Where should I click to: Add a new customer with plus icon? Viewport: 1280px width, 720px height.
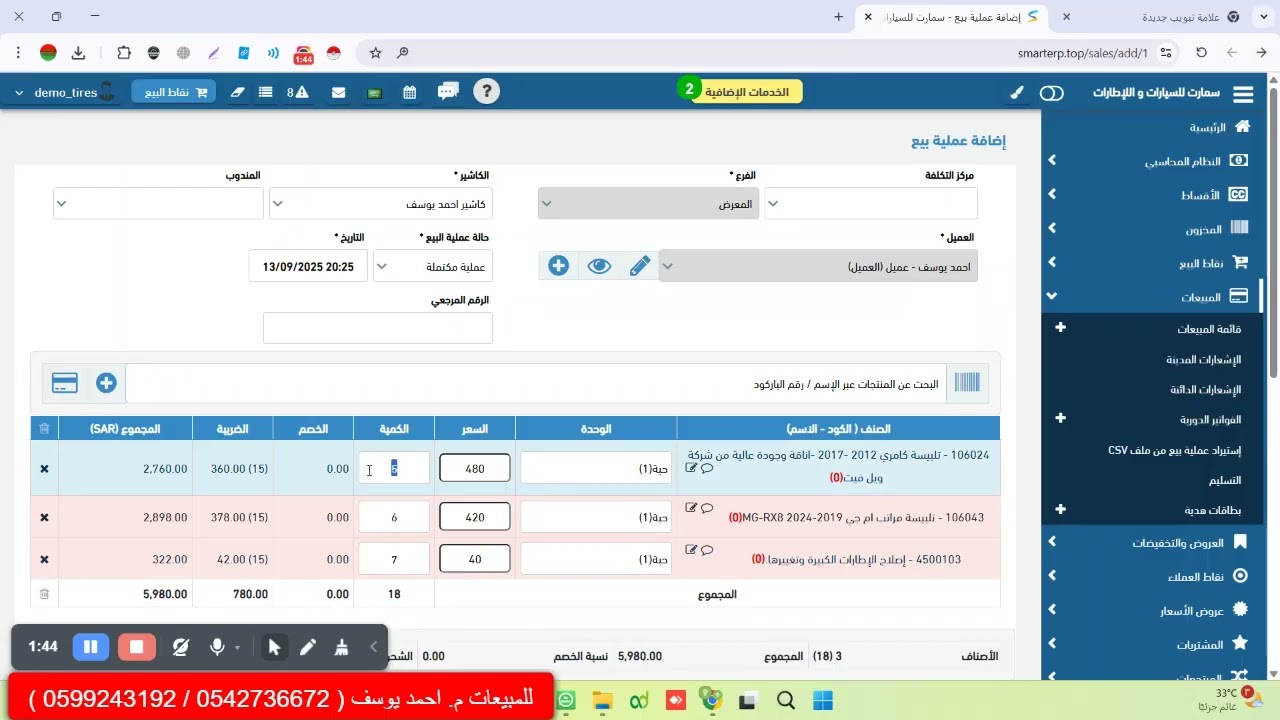coord(559,266)
